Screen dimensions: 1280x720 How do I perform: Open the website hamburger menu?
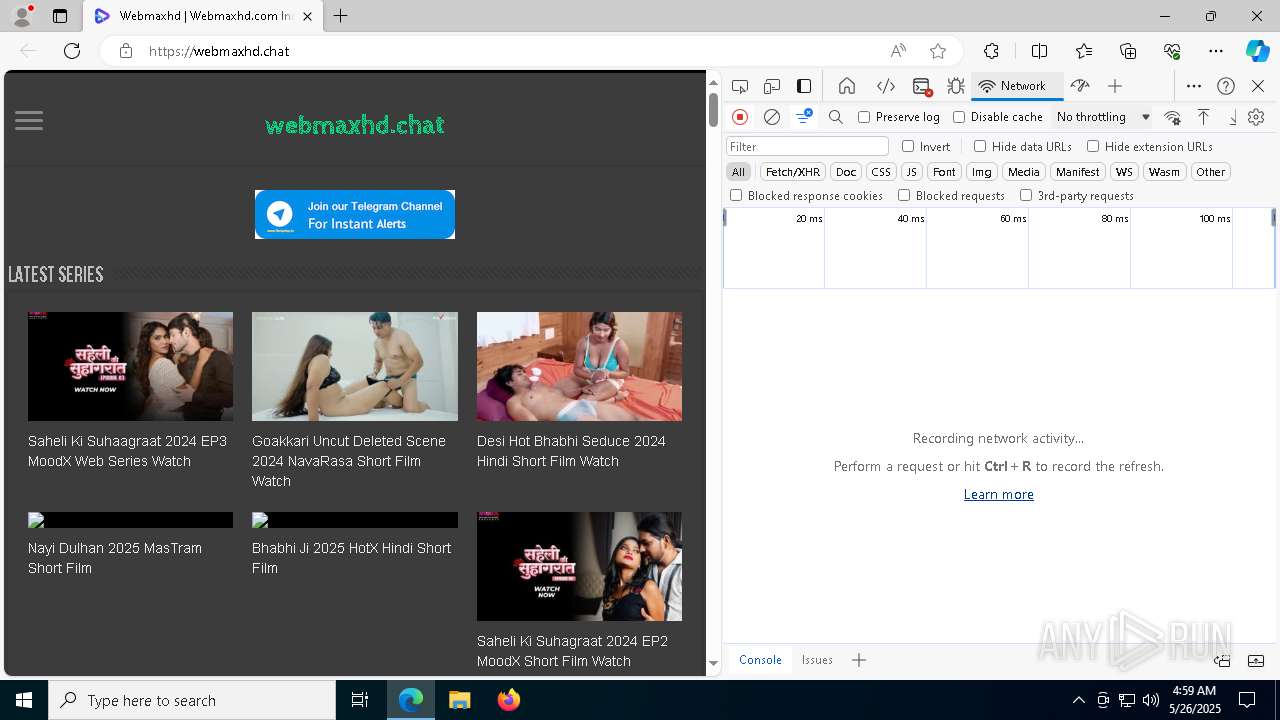(x=29, y=121)
